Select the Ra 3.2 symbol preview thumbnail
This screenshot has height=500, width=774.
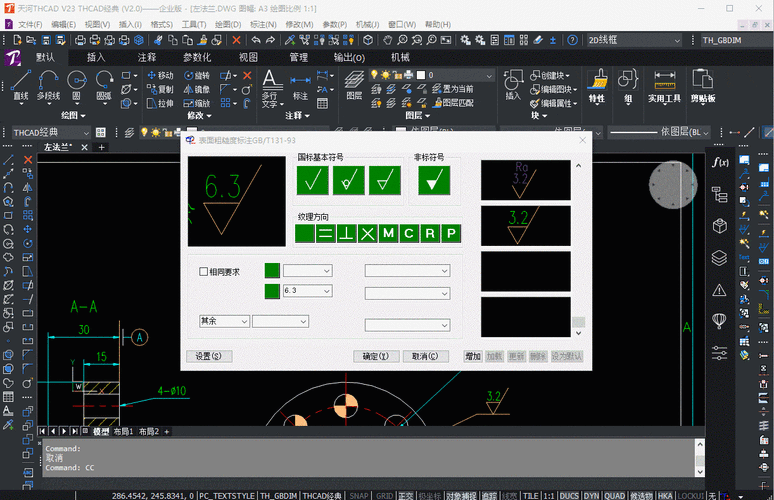coord(525,179)
